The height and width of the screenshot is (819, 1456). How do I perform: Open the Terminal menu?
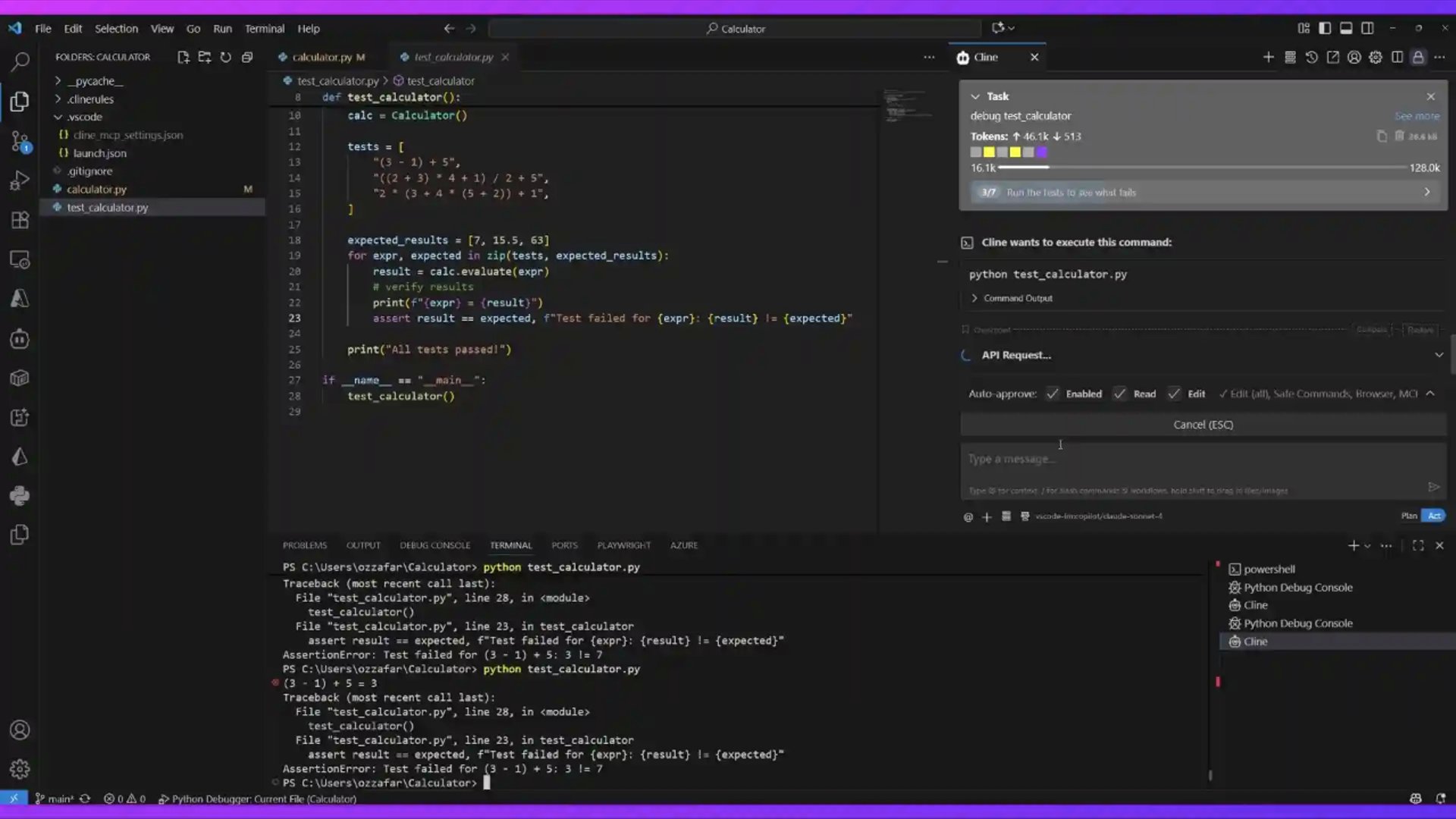[264, 28]
